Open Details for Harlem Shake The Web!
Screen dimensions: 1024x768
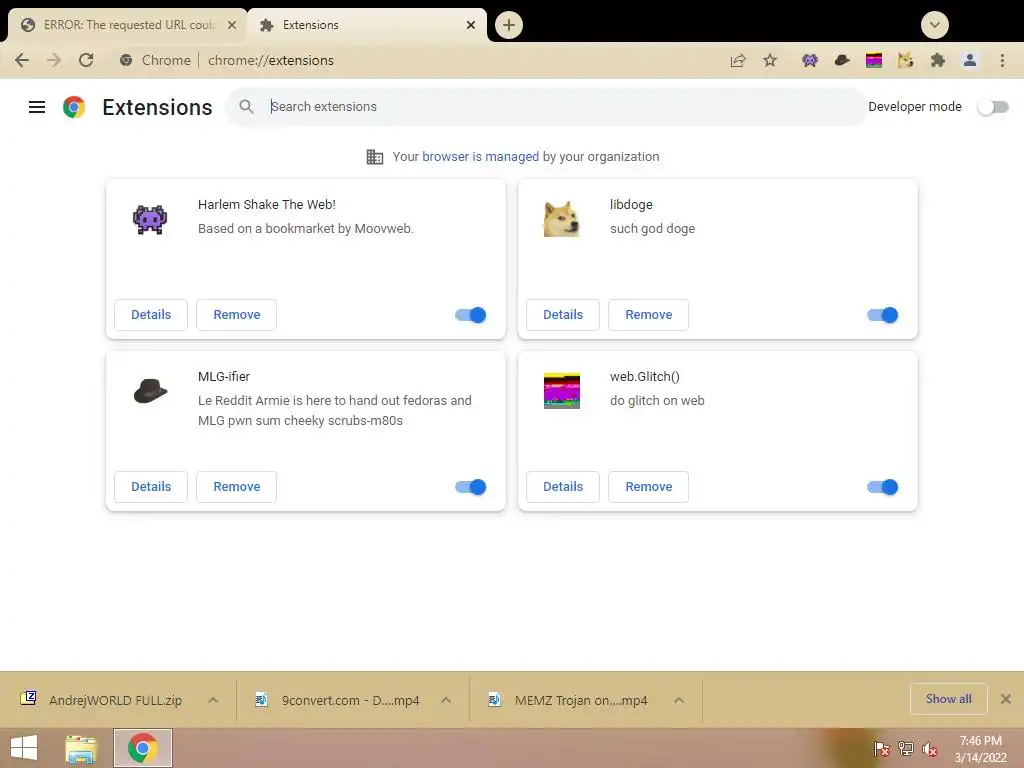(x=151, y=315)
